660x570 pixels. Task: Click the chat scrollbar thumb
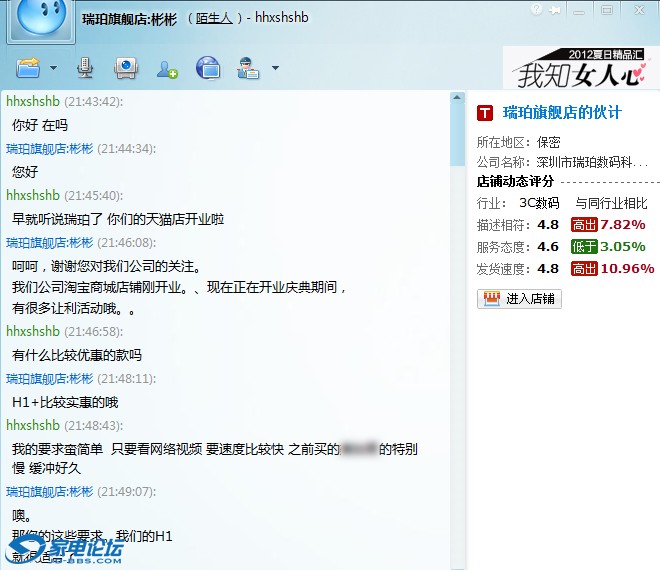pyautogui.click(x=457, y=135)
